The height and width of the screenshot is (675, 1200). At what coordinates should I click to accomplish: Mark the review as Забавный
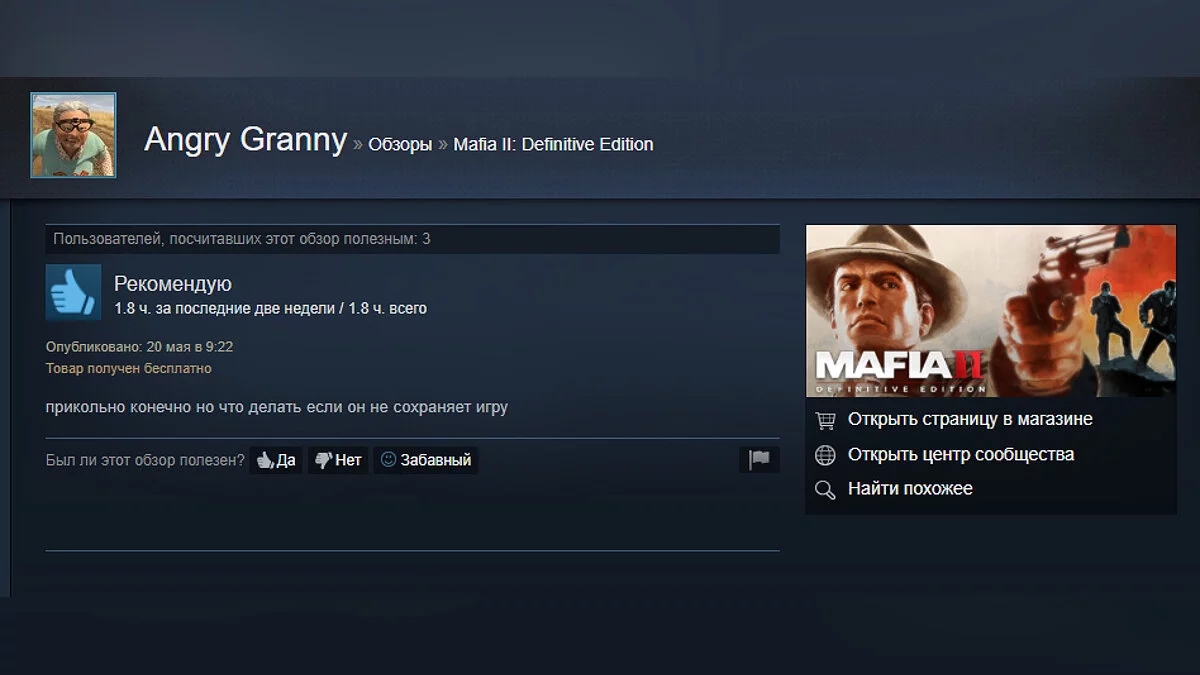coord(426,460)
